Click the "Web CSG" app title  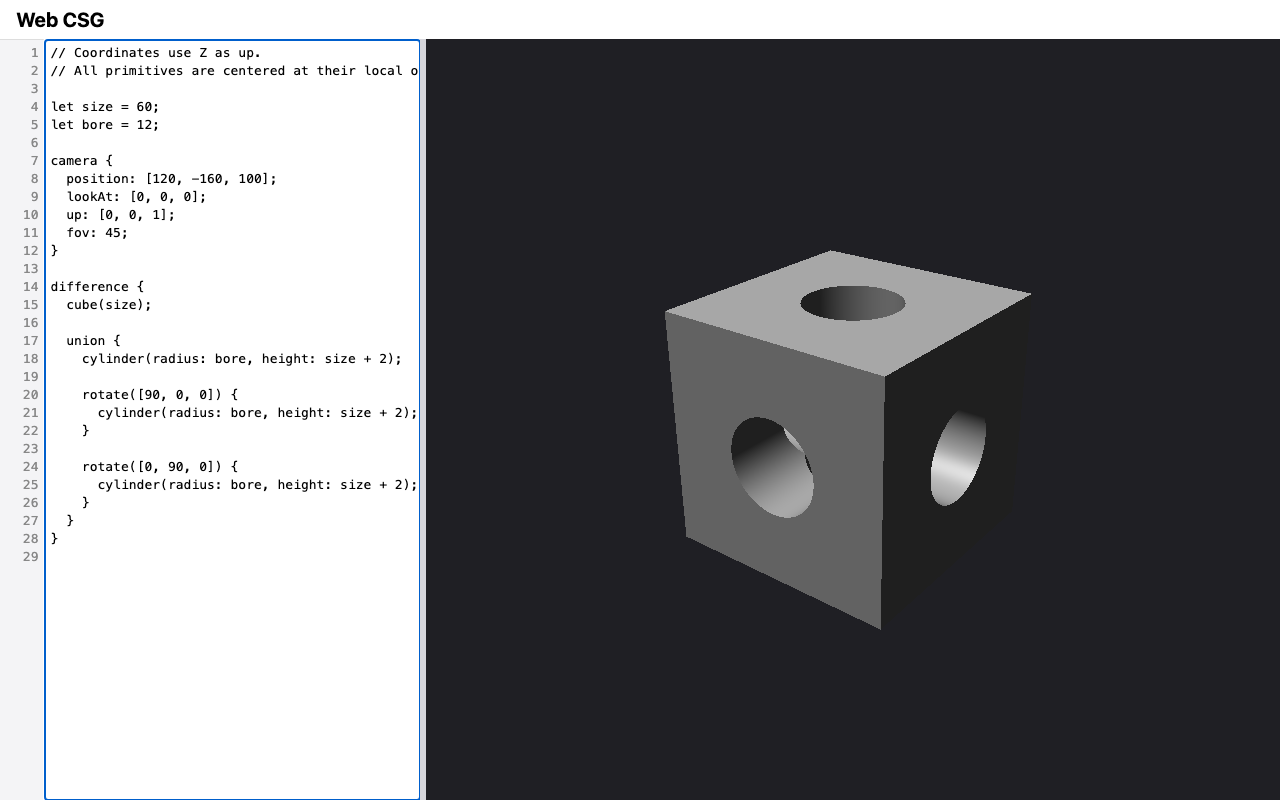click(x=60, y=20)
